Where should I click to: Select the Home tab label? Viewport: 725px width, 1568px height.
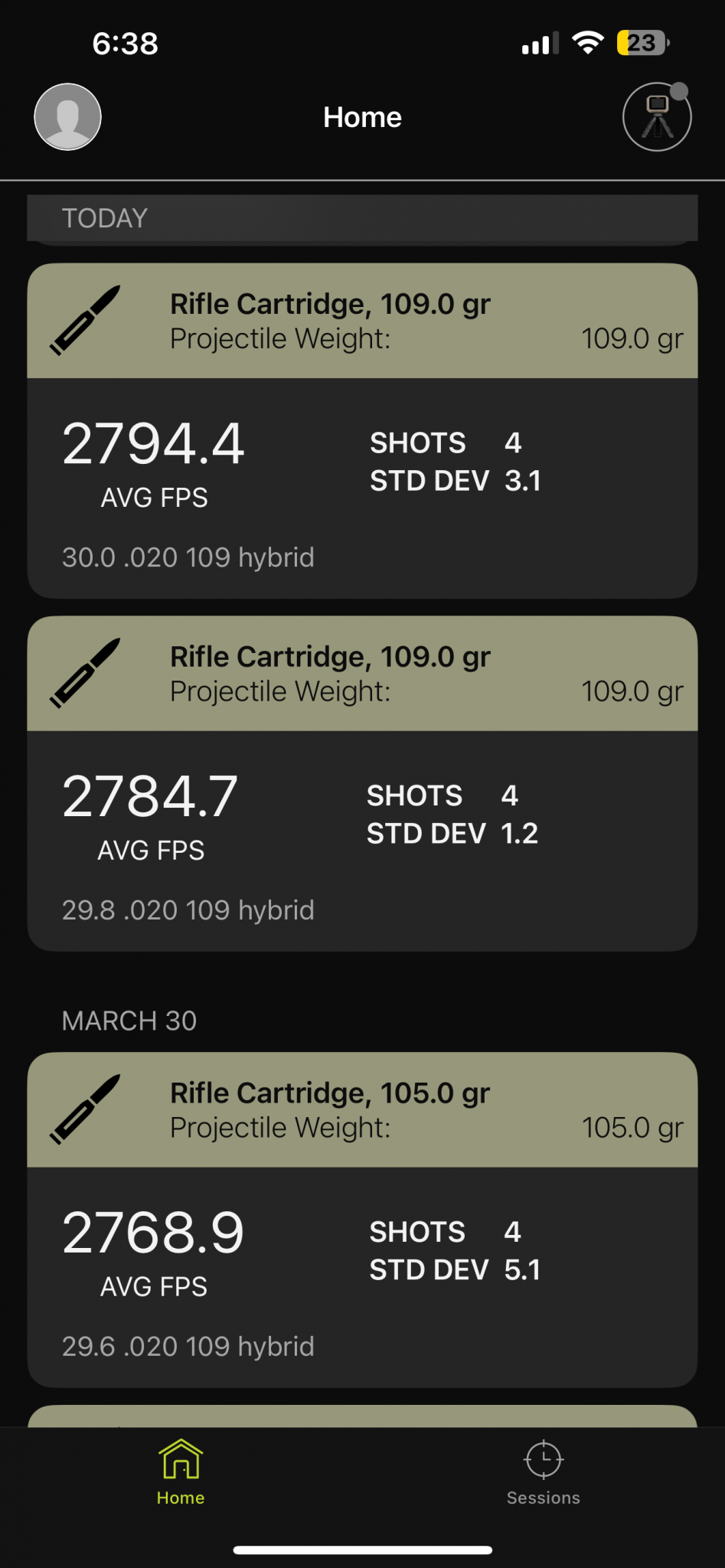tap(181, 1498)
